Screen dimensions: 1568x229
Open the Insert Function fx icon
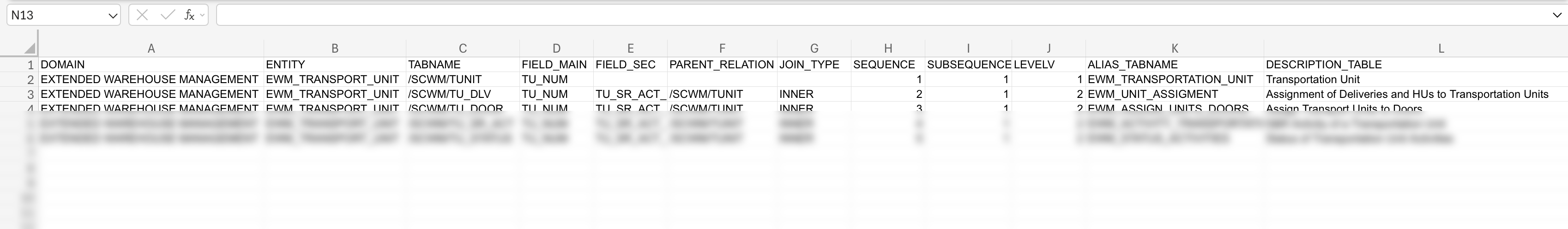[x=189, y=15]
